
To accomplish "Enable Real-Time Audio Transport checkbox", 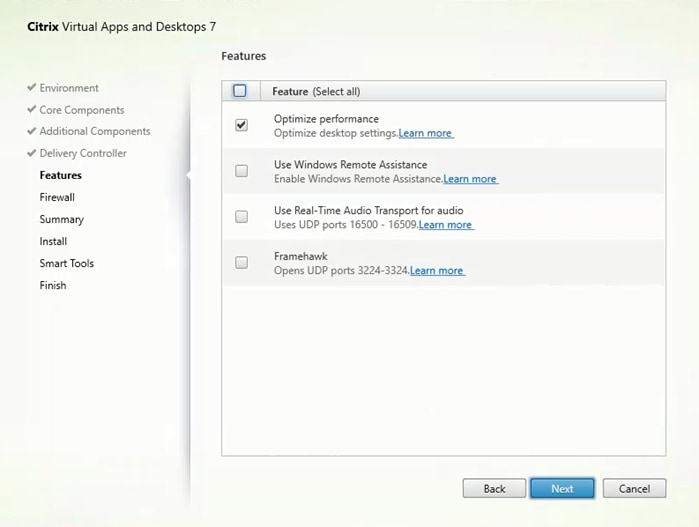I will click(241, 217).
